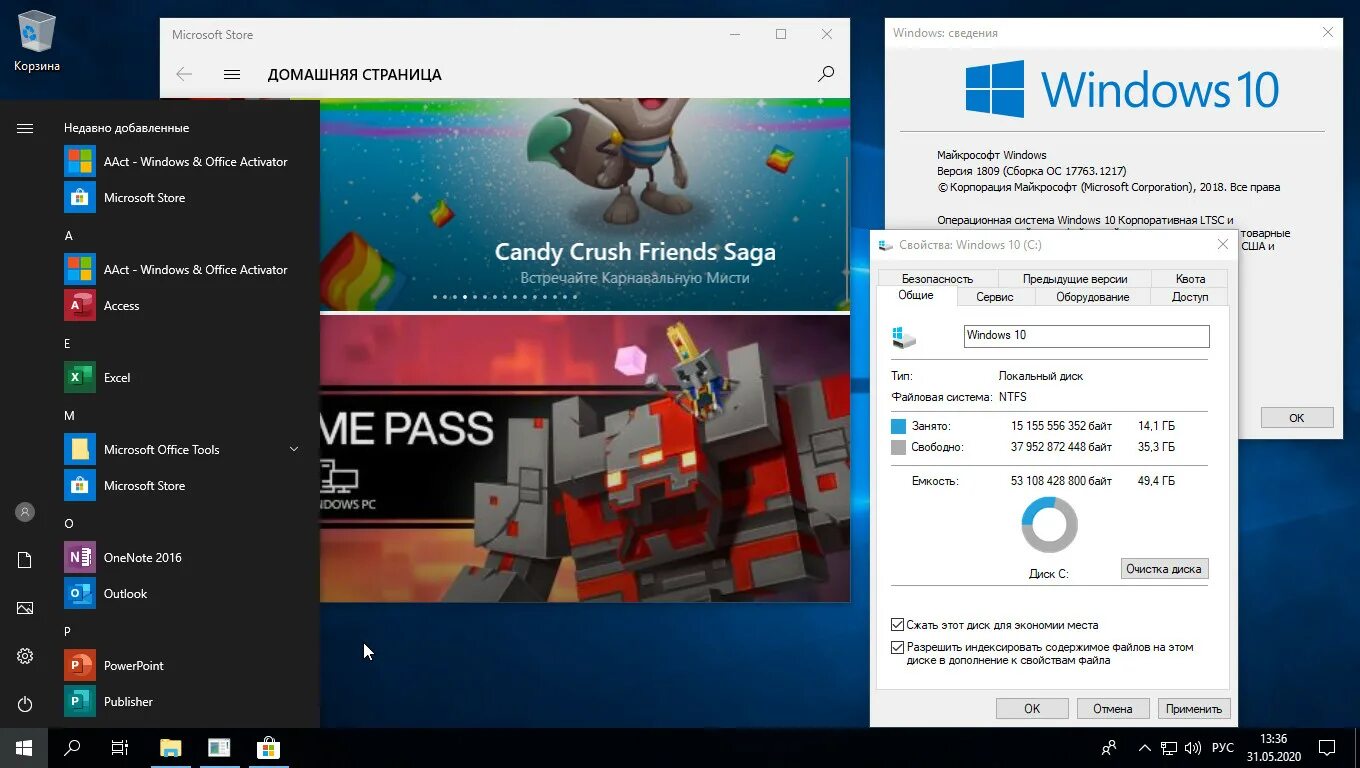Click OK in disk properties dialog
The height and width of the screenshot is (768, 1360).
coord(1032,708)
